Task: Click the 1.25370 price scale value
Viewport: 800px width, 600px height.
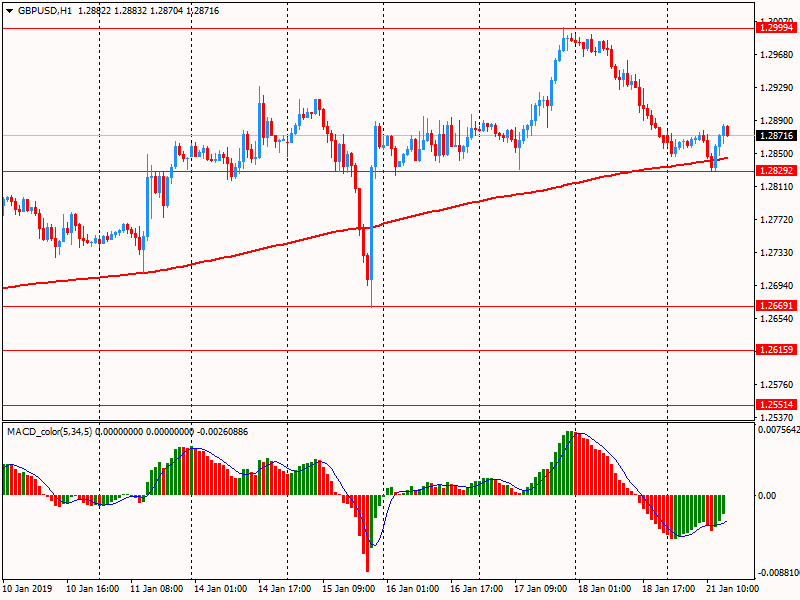Action: point(777,418)
